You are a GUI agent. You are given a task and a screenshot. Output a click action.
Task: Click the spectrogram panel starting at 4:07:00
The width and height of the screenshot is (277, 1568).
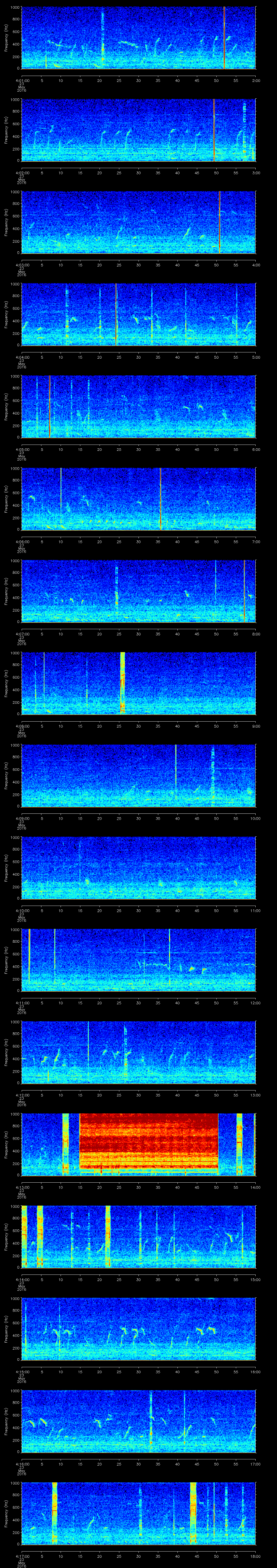click(138, 591)
